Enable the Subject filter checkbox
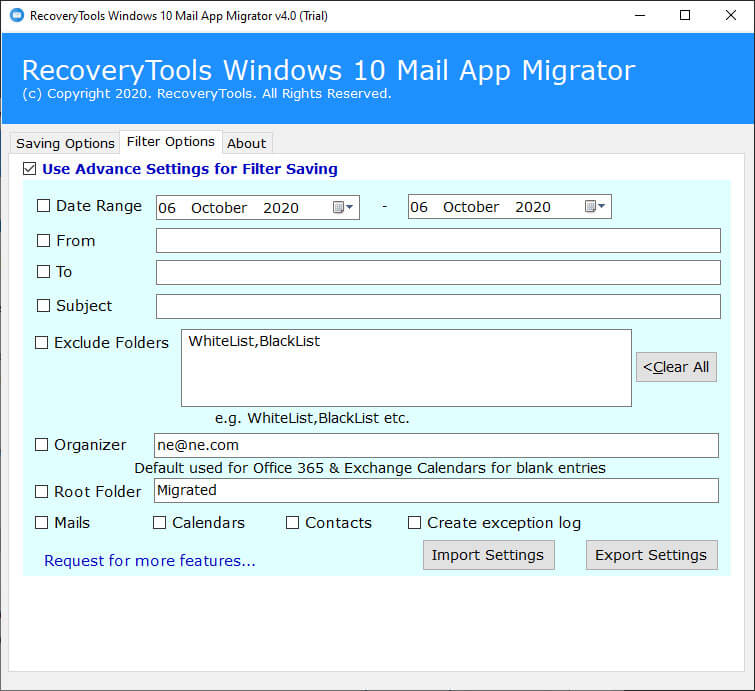The height and width of the screenshot is (691, 755). point(43,305)
